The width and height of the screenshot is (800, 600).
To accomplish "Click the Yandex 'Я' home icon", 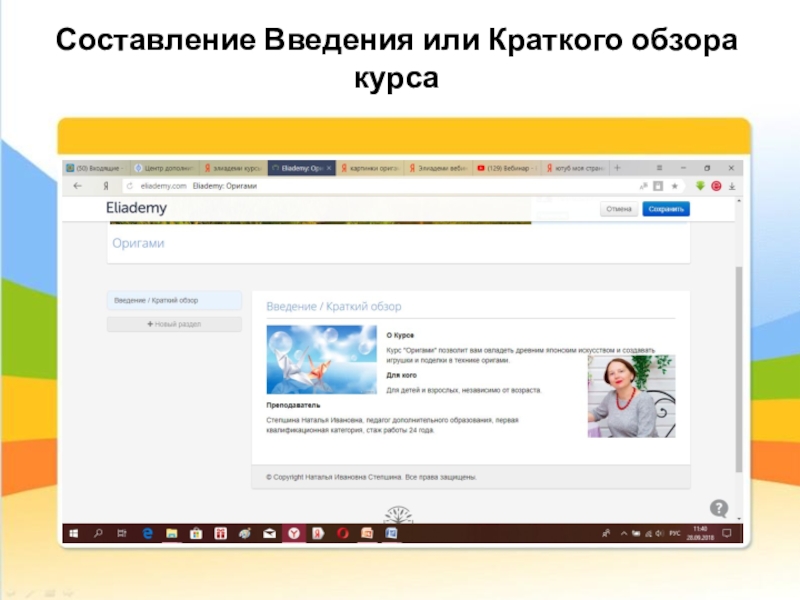I will click(x=105, y=186).
